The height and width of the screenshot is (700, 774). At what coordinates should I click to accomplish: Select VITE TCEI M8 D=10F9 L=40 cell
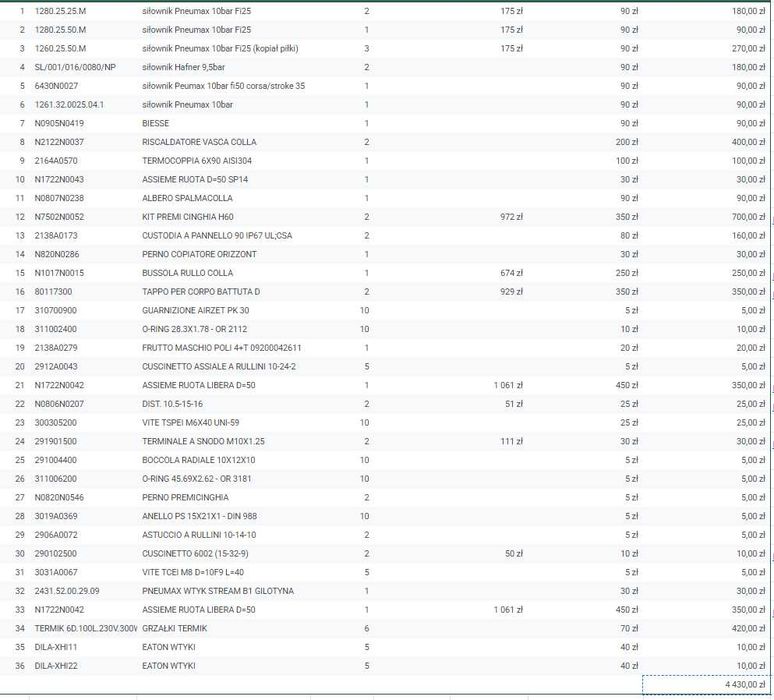[193, 573]
